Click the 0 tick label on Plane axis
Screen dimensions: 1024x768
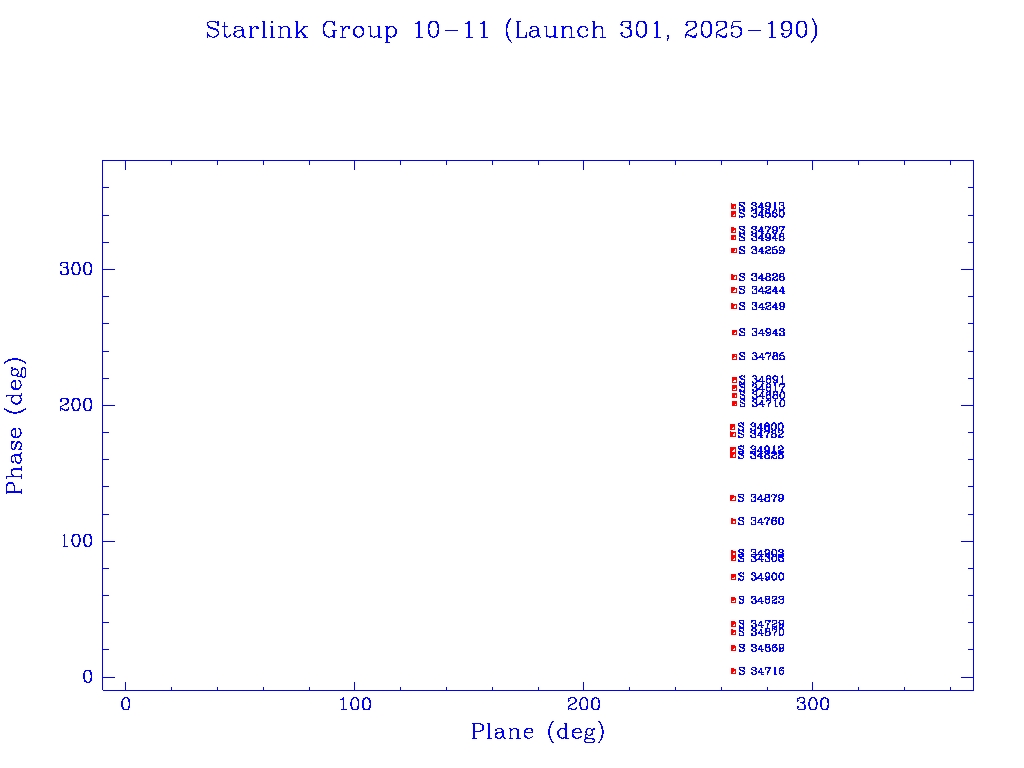tap(126, 705)
